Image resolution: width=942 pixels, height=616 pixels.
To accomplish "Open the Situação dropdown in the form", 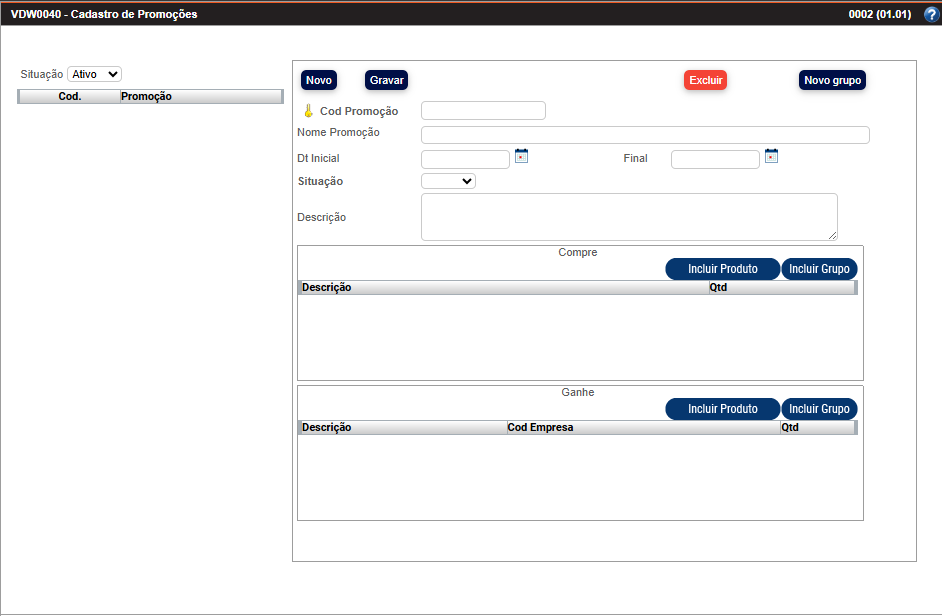I will coord(448,181).
